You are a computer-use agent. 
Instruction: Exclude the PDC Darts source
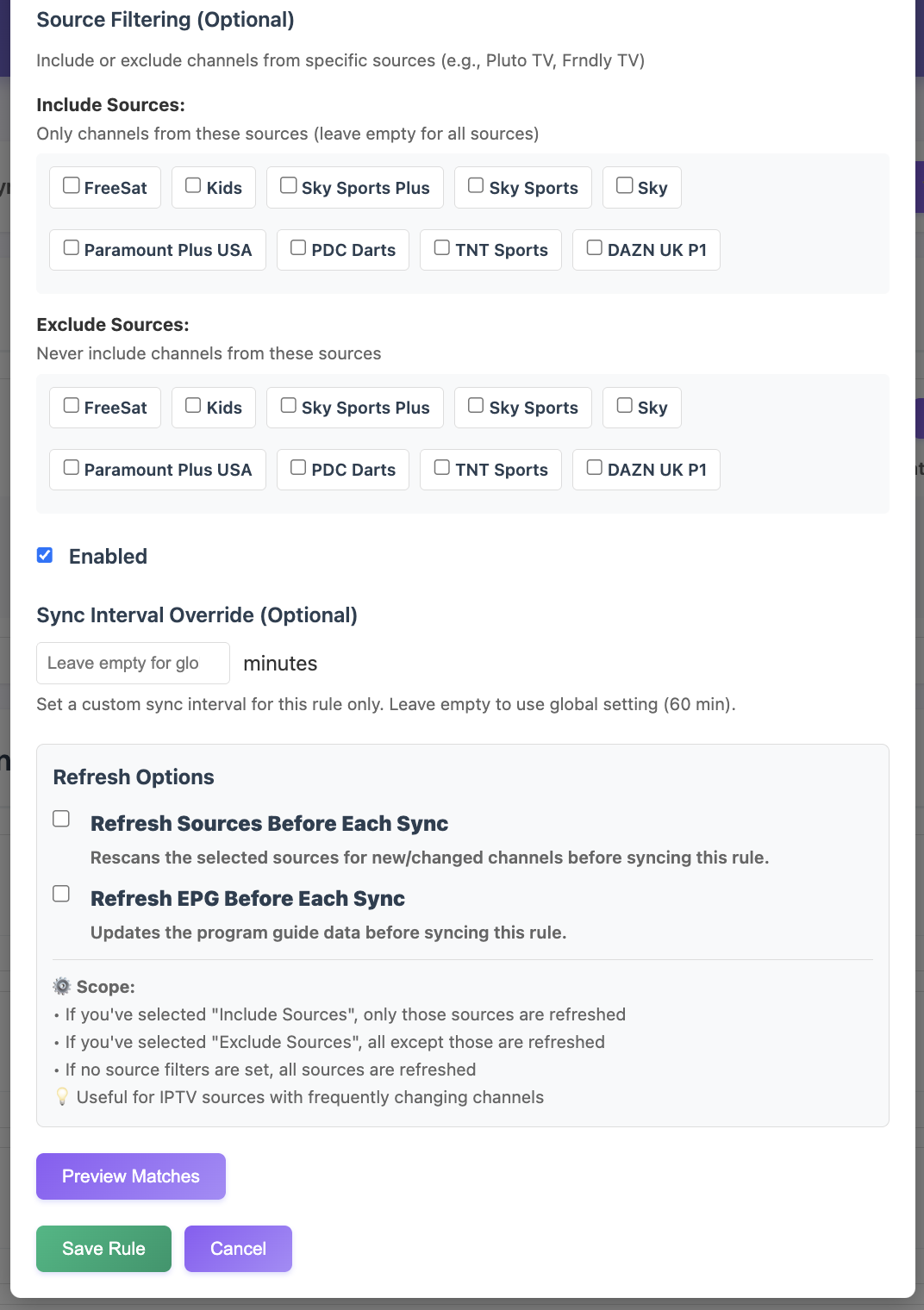click(x=298, y=468)
